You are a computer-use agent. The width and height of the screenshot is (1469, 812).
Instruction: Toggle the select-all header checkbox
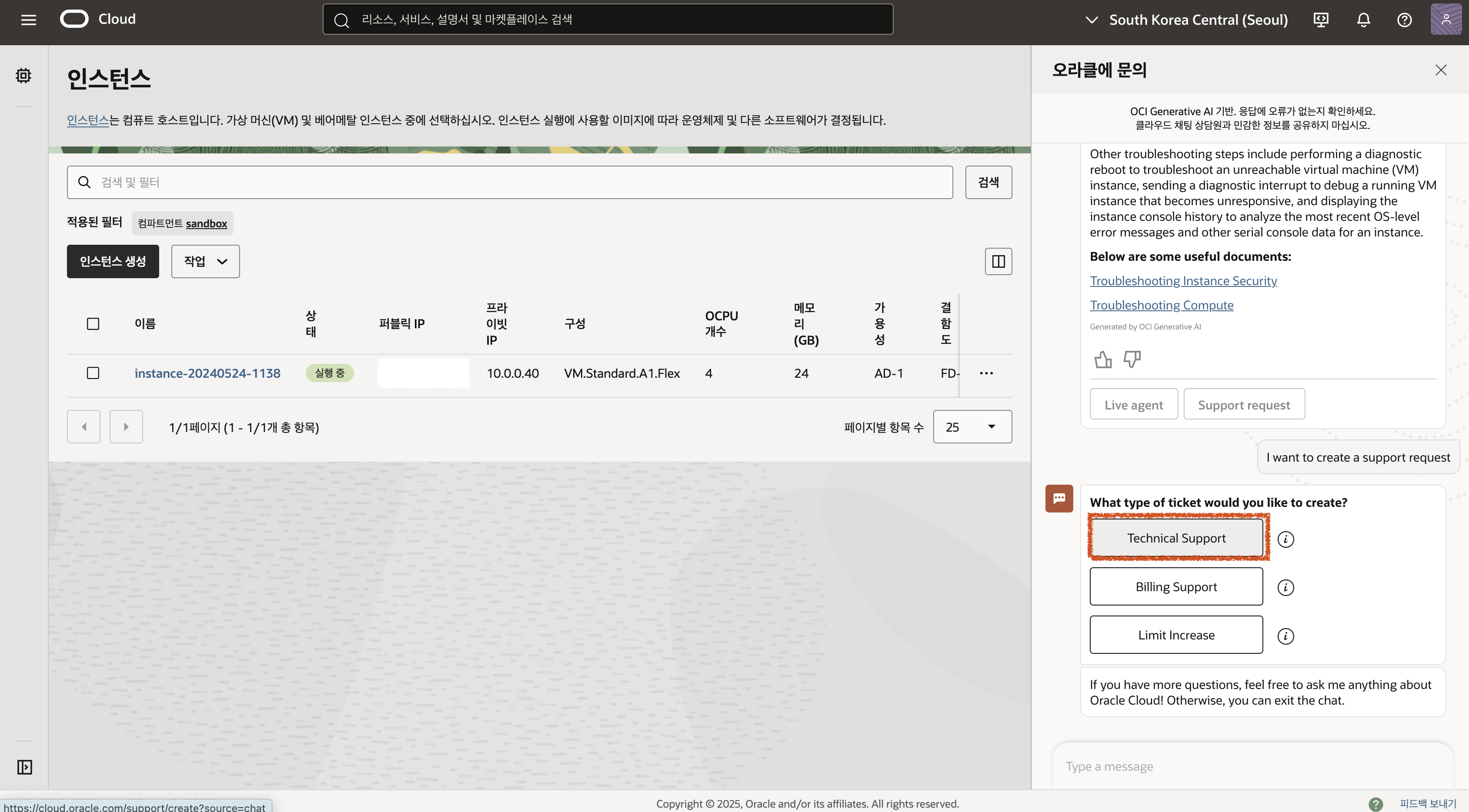click(x=93, y=324)
